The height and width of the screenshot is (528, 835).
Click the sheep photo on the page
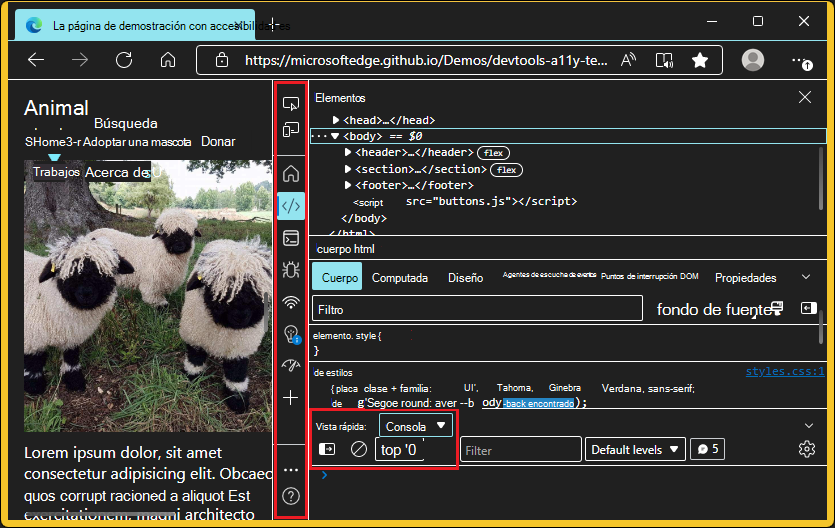pyautogui.click(x=148, y=296)
